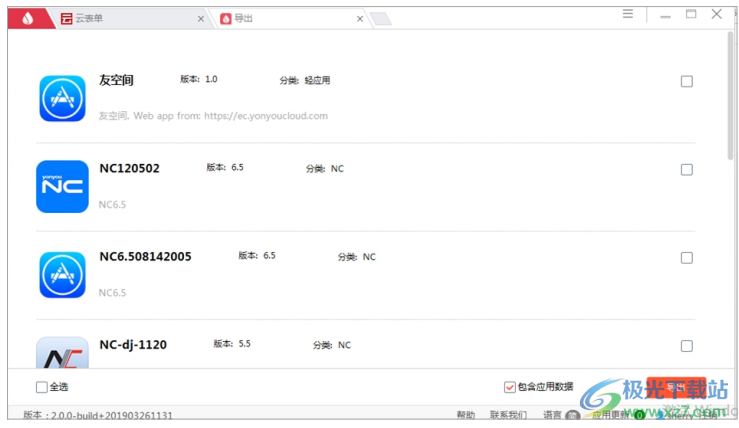Viewport: 739px width, 428px height.
Task: Close the application window
Action: 717,14
